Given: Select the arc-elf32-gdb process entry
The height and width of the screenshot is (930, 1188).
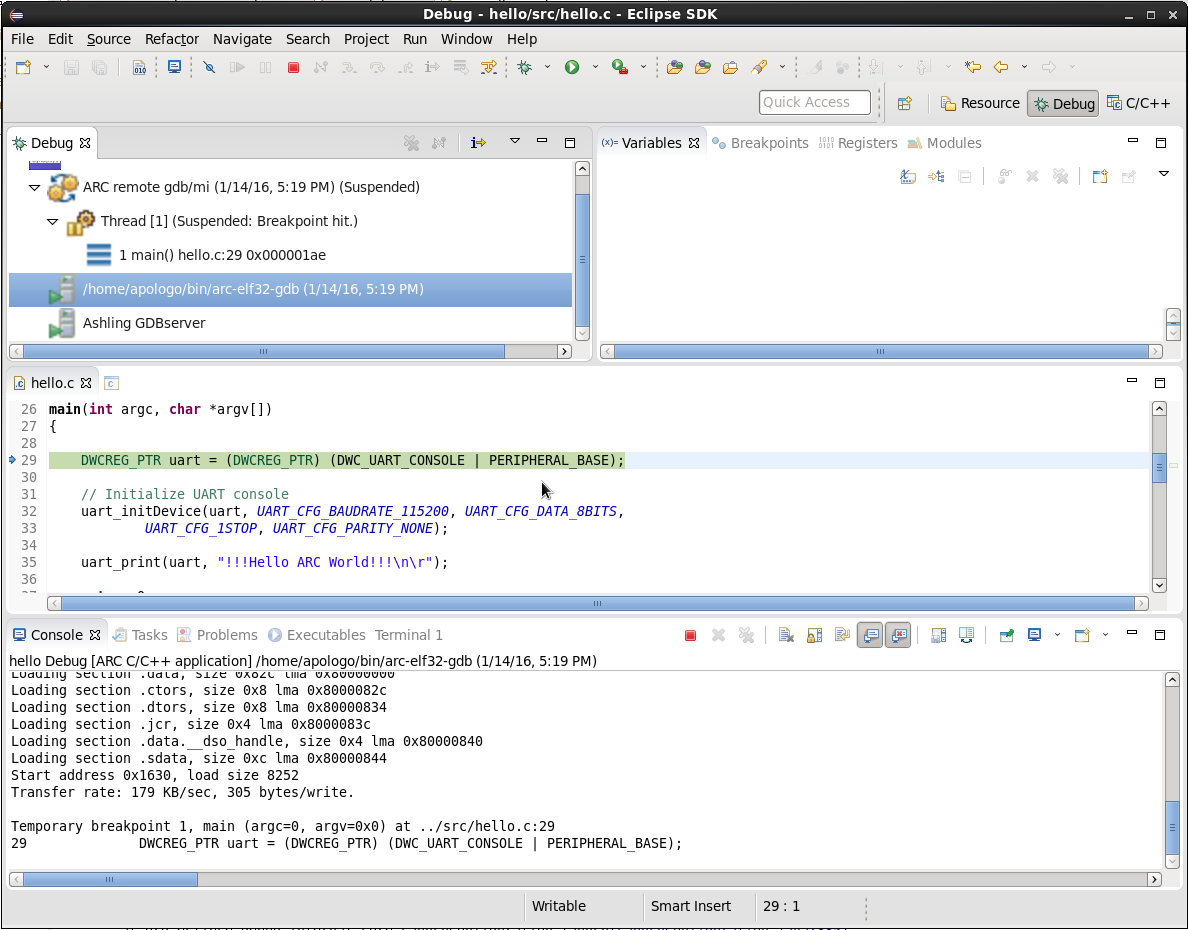Looking at the screenshot, I should pos(290,290).
